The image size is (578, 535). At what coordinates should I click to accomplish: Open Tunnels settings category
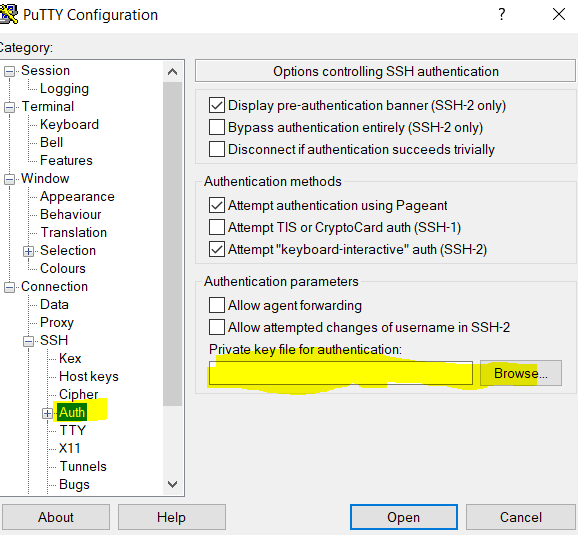(x=83, y=466)
